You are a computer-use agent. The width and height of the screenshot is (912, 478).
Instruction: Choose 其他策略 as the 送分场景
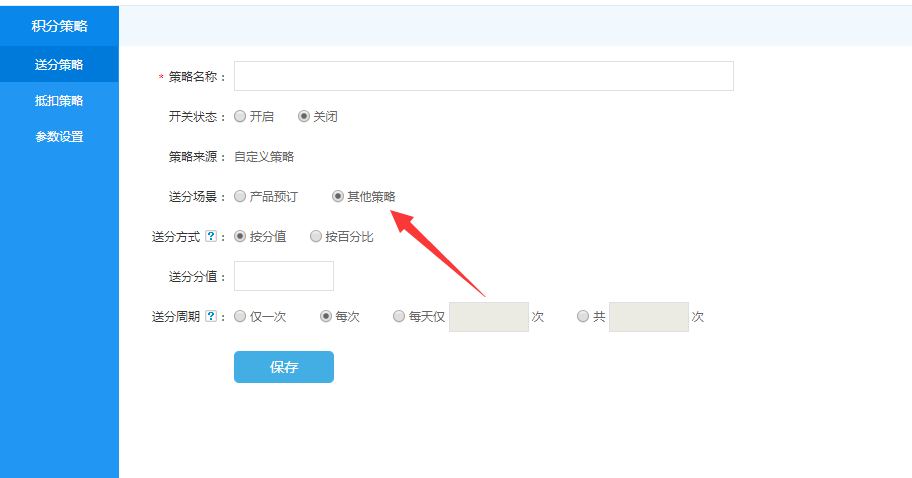pyautogui.click(x=338, y=196)
